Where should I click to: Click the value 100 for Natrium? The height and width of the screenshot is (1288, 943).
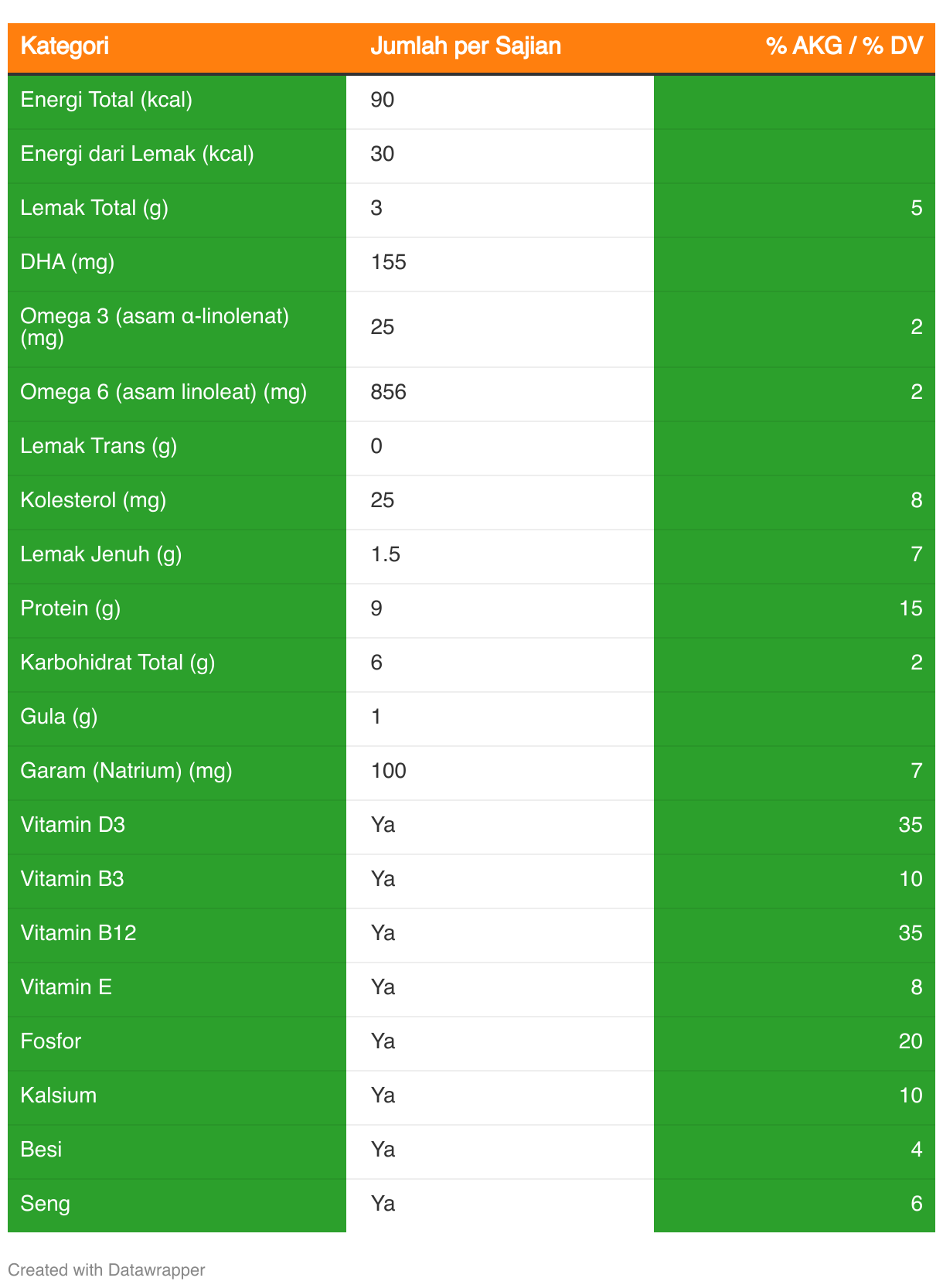(388, 771)
